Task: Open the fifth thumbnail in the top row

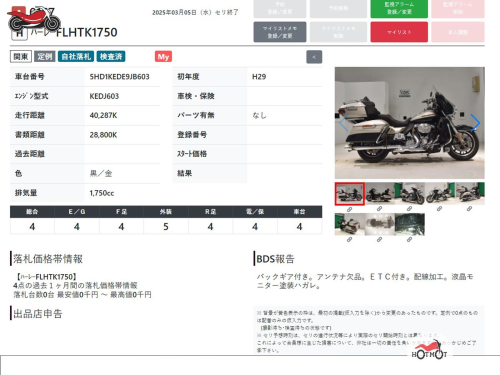Action: 470,194
